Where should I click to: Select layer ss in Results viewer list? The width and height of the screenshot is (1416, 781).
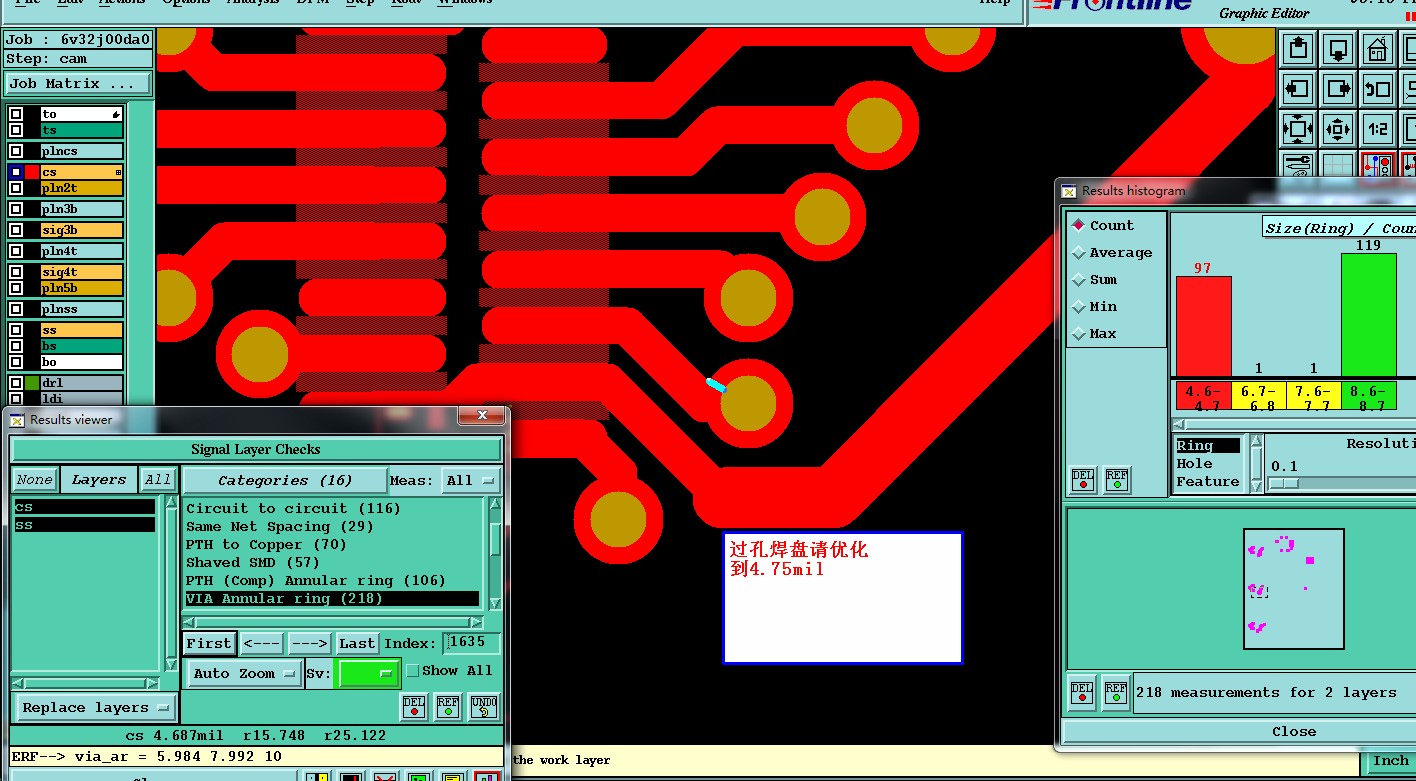pyautogui.click(x=84, y=525)
